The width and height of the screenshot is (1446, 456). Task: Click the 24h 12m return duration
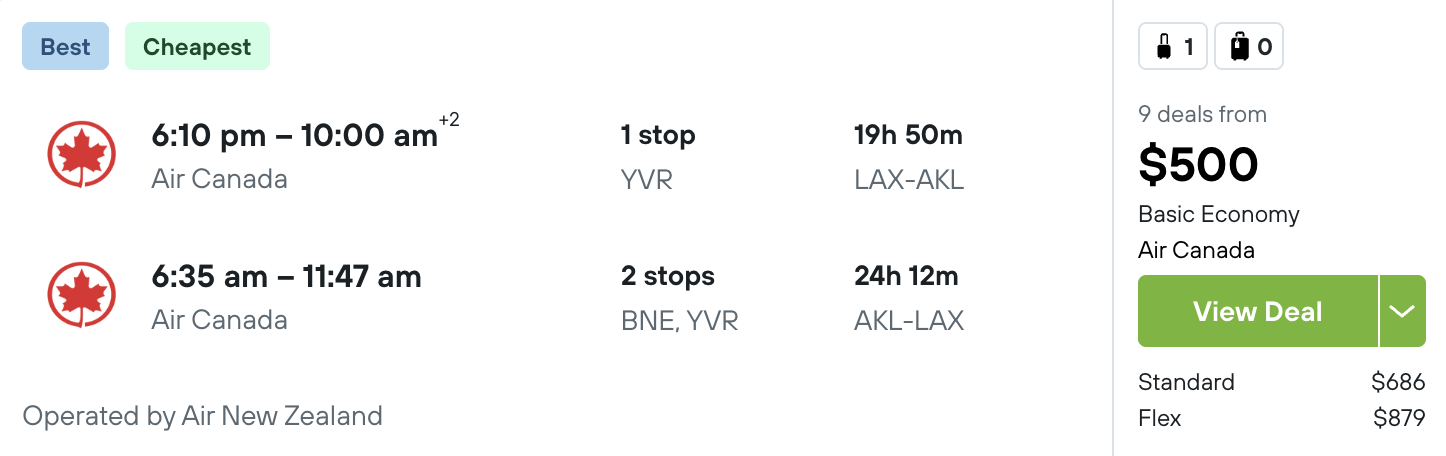click(x=906, y=276)
